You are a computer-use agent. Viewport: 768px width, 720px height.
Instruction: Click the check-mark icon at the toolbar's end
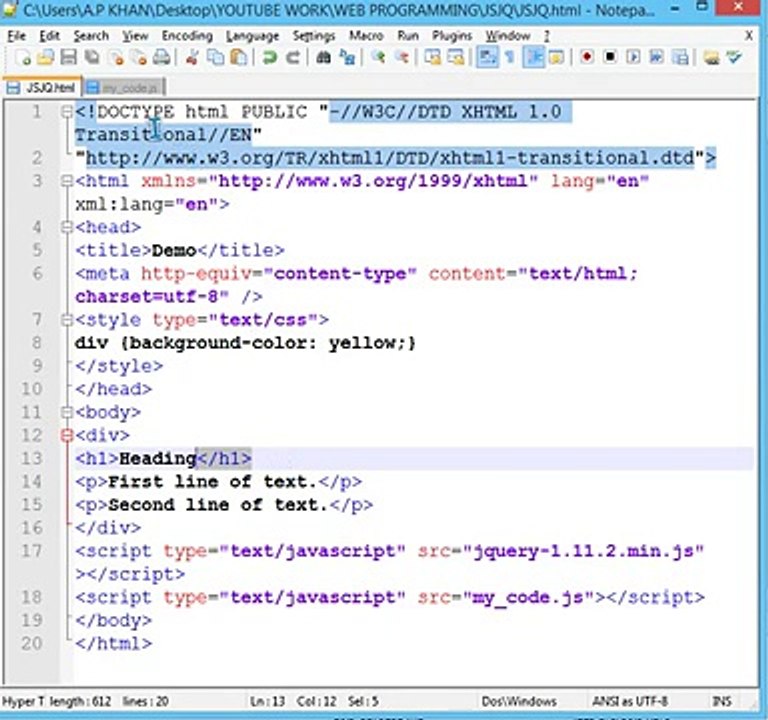(x=734, y=57)
